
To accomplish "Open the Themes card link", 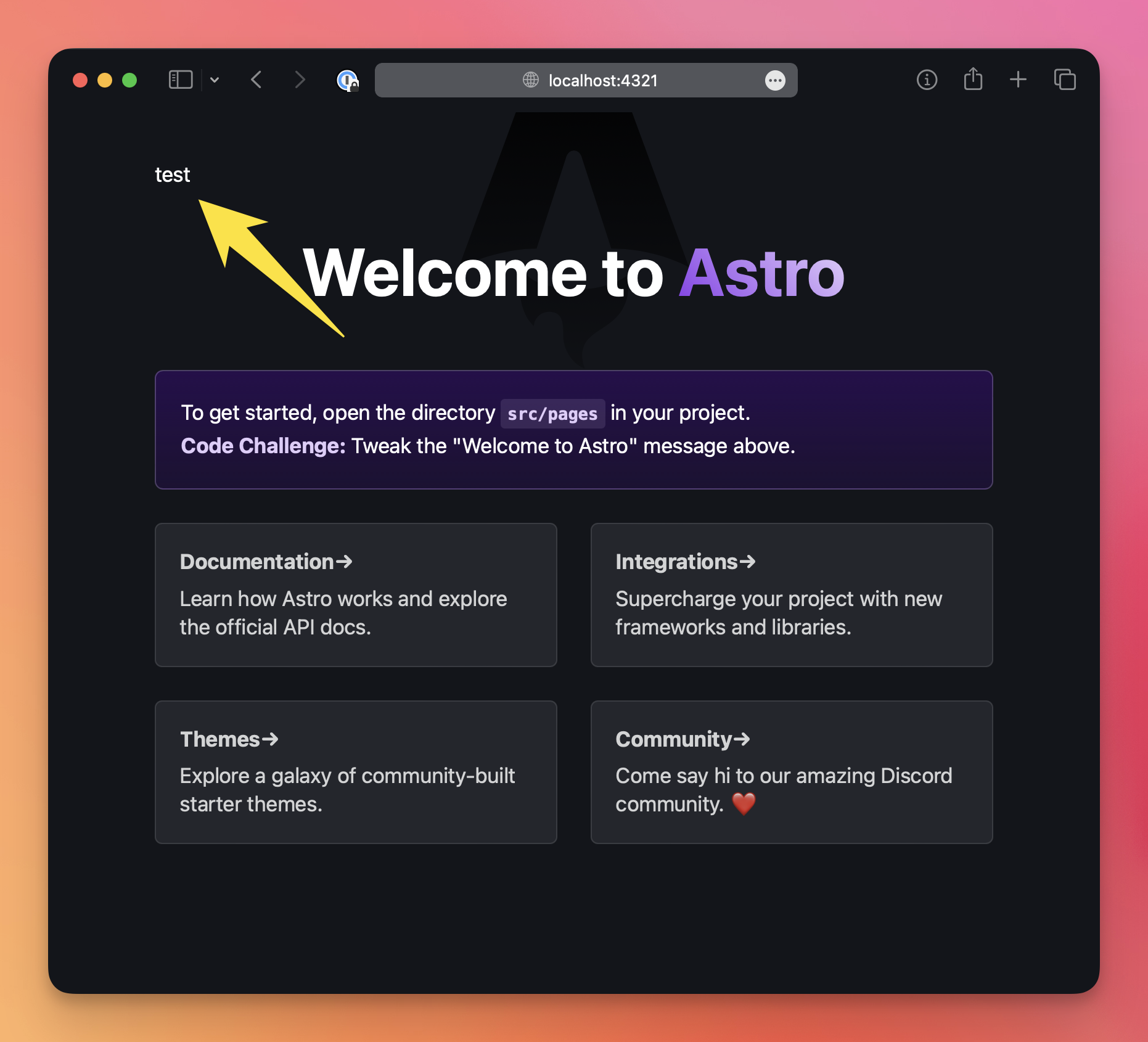I will (356, 771).
